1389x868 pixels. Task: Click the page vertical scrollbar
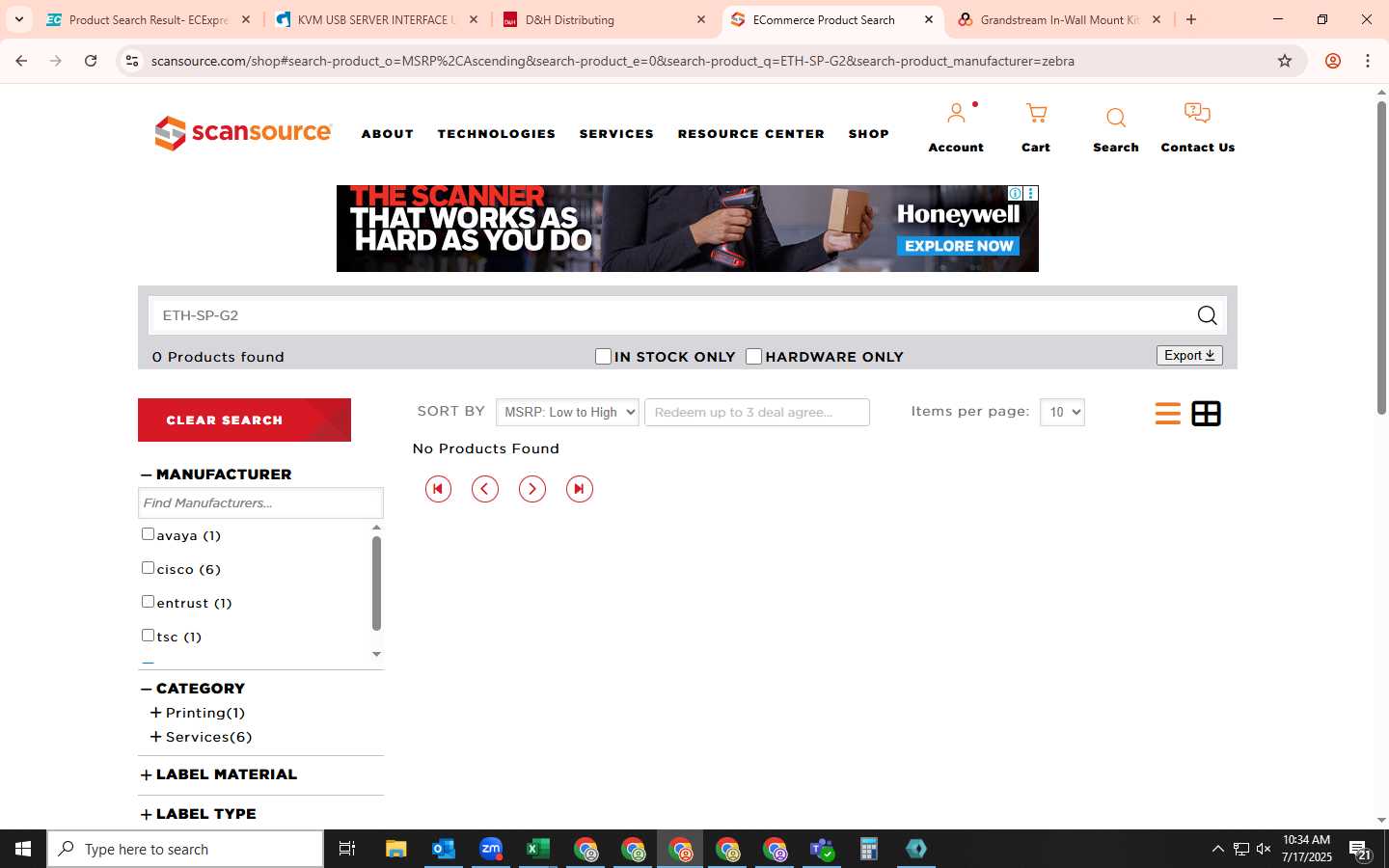[1381, 258]
